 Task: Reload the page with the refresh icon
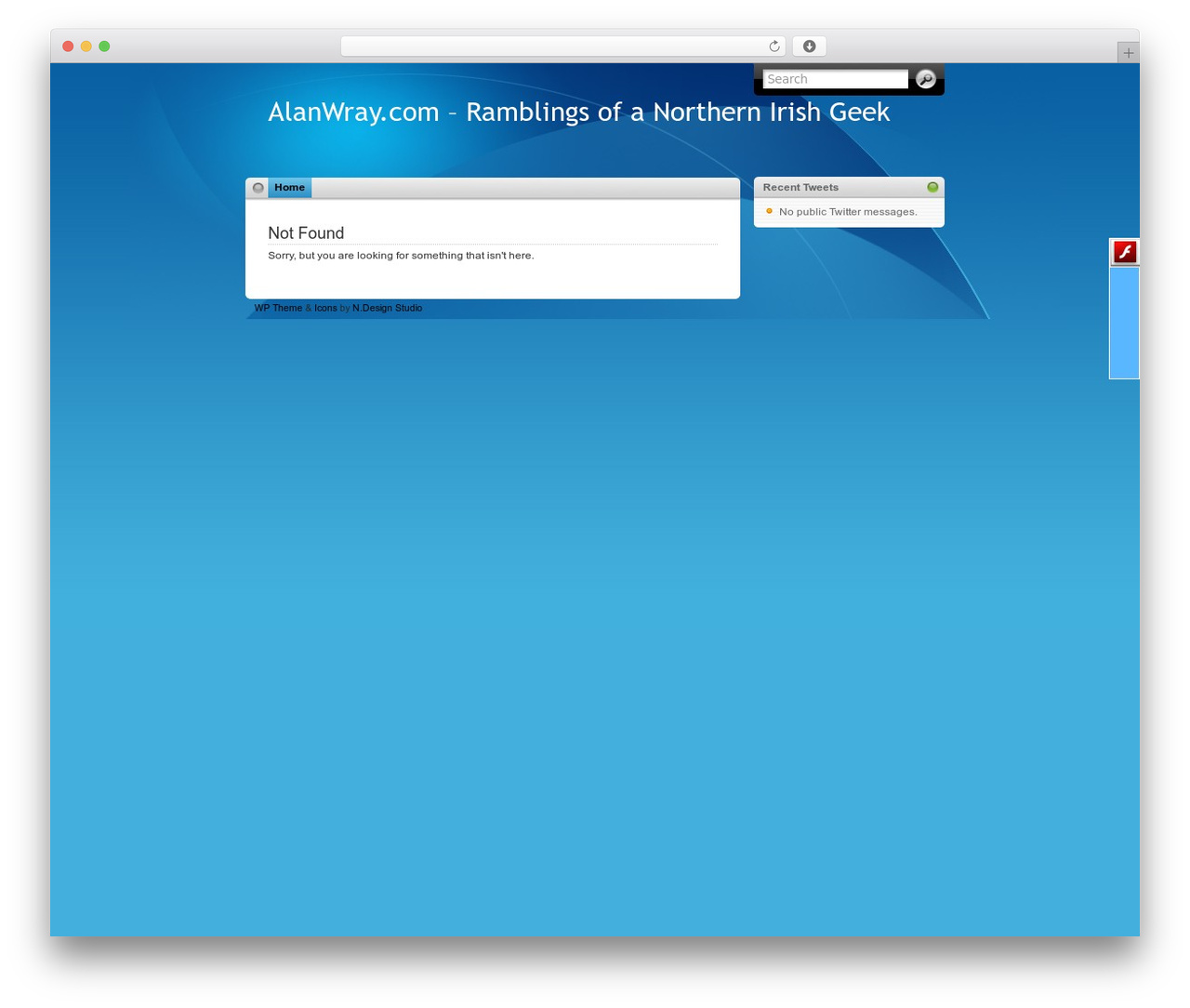point(773,46)
